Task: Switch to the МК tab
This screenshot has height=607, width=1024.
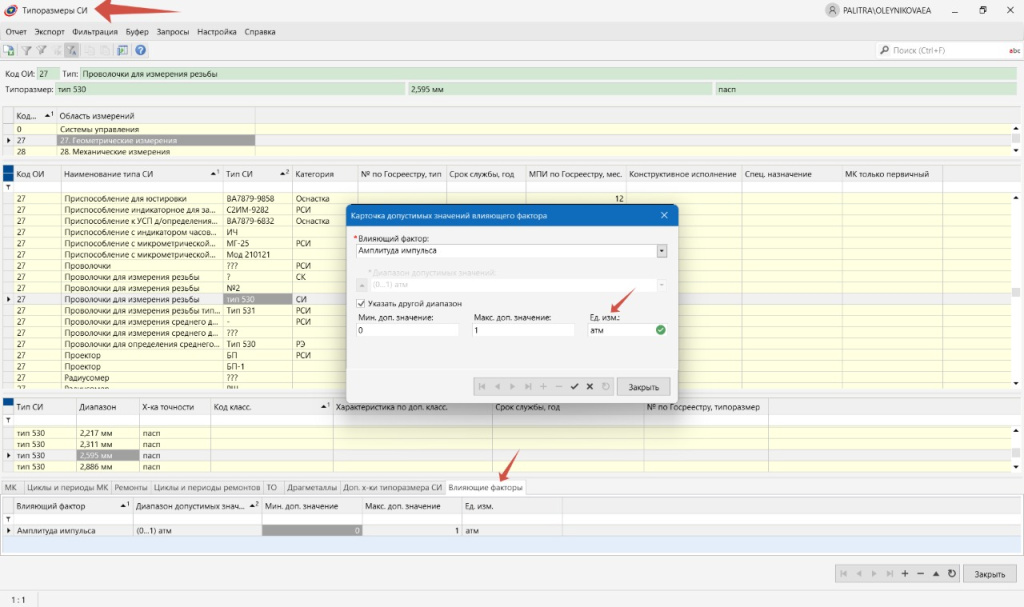Action: [10, 487]
